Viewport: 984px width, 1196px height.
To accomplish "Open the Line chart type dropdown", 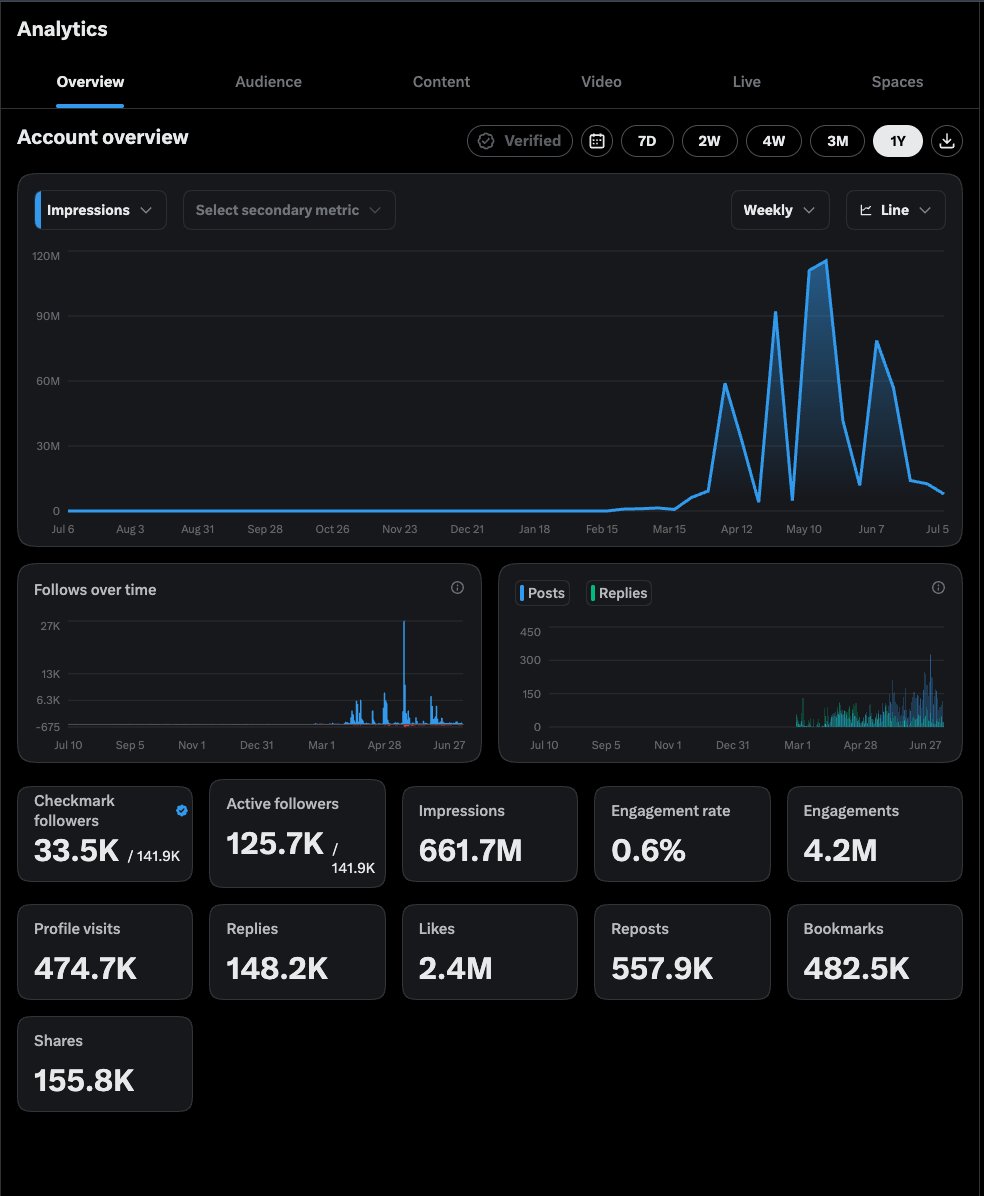I will [896, 210].
